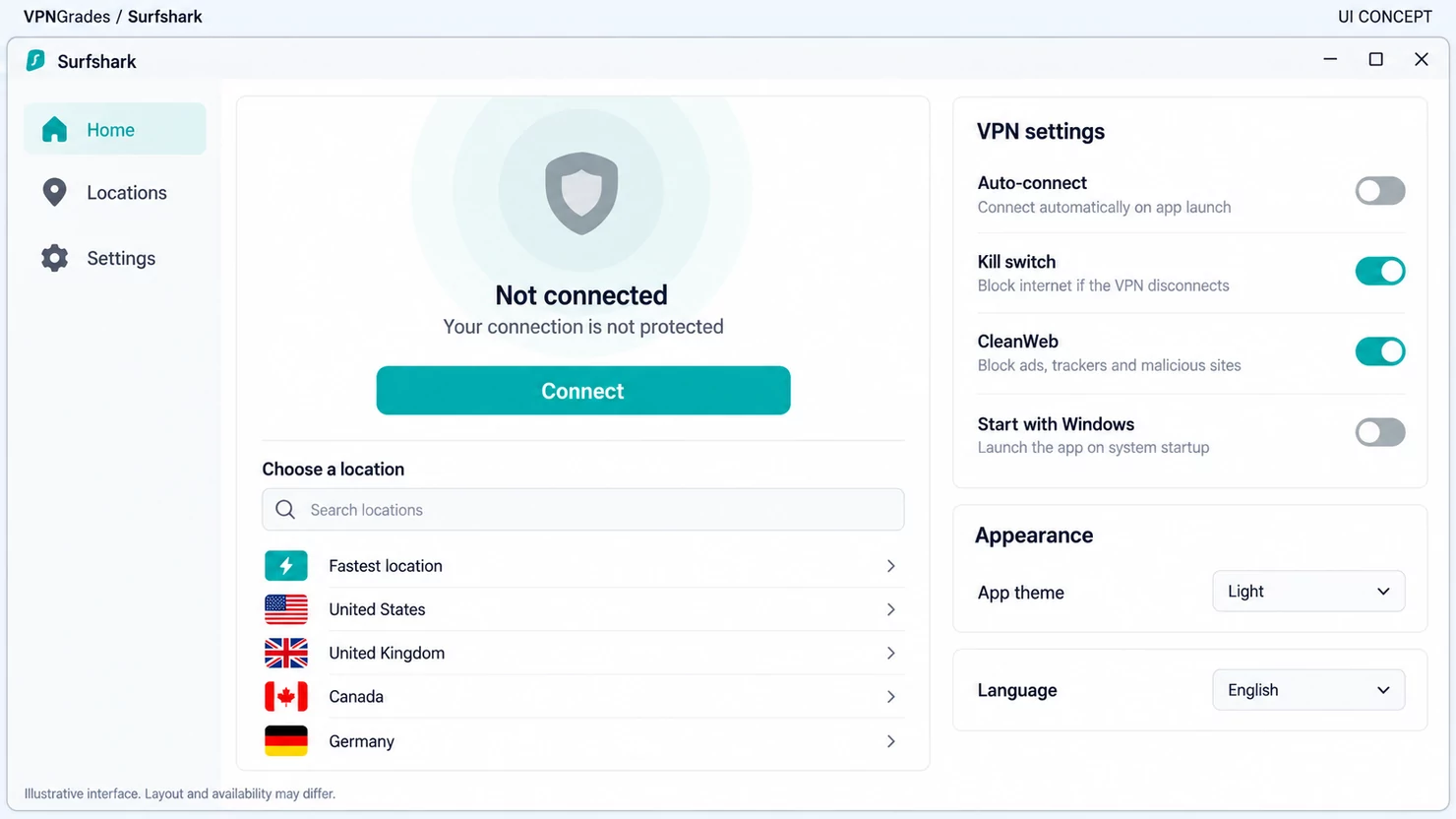This screenshot has width=1456, height=819.
Task: Open the Language dropdown
Action: click(1308, 690)
